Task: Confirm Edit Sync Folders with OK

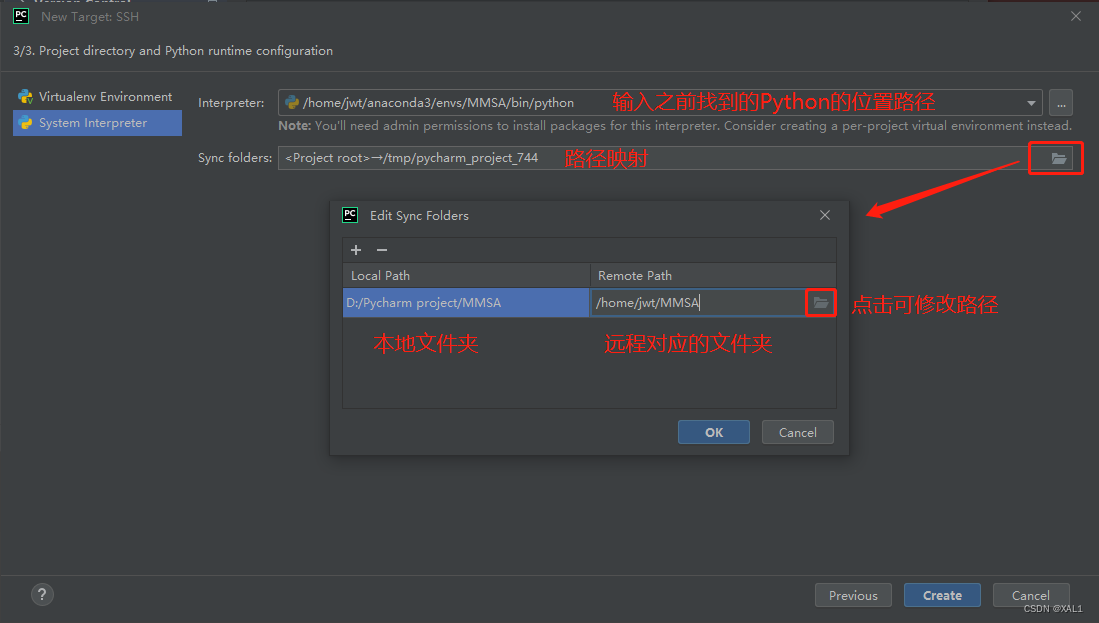Action: [714, 432]
